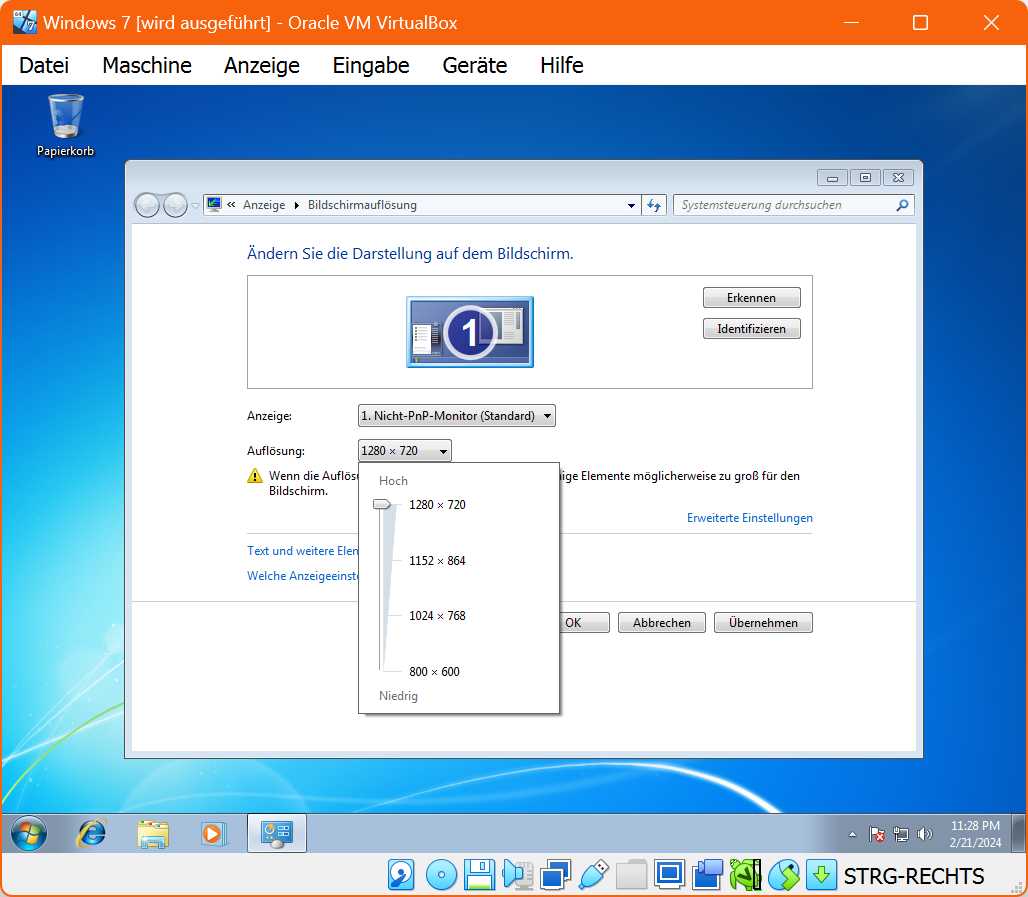Screen dimensions: 1028x897
Task: Click the Übernehmen button
Action: point(763,622)
